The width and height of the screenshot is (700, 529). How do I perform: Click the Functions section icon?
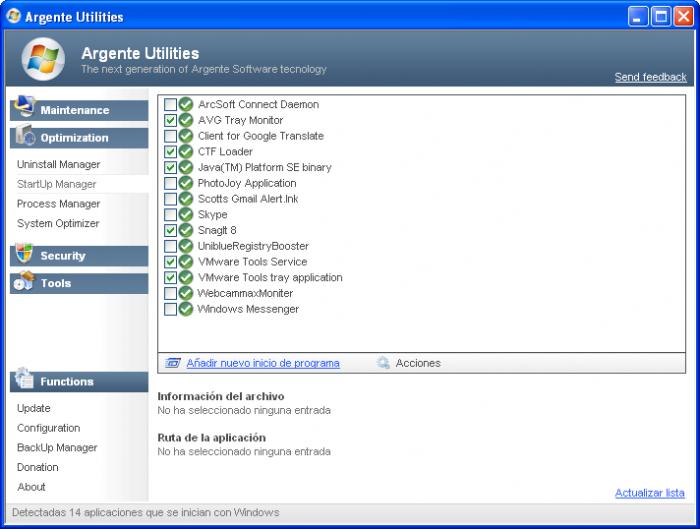click(24, 378)
